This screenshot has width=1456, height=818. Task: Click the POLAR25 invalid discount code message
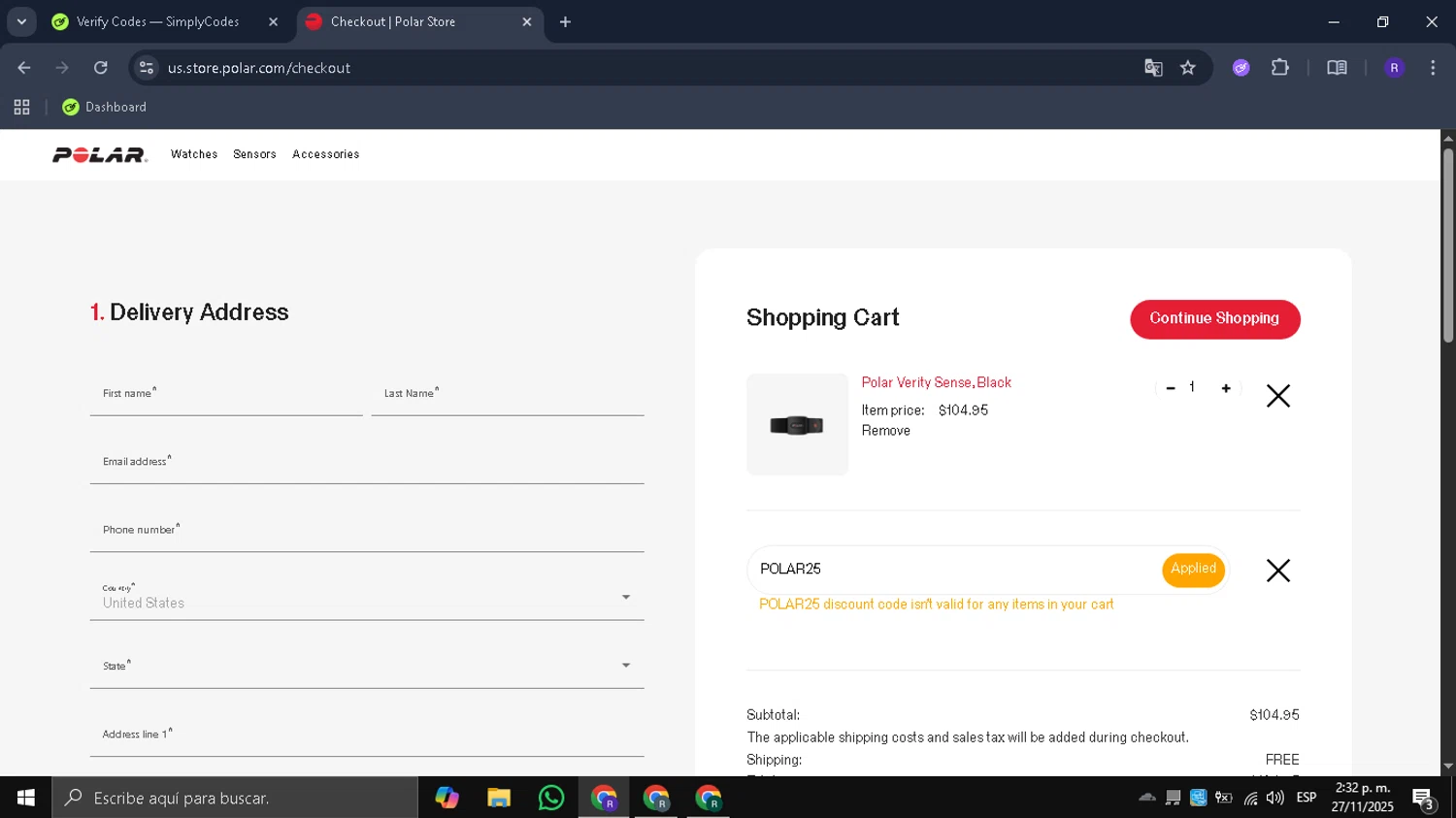936,605
